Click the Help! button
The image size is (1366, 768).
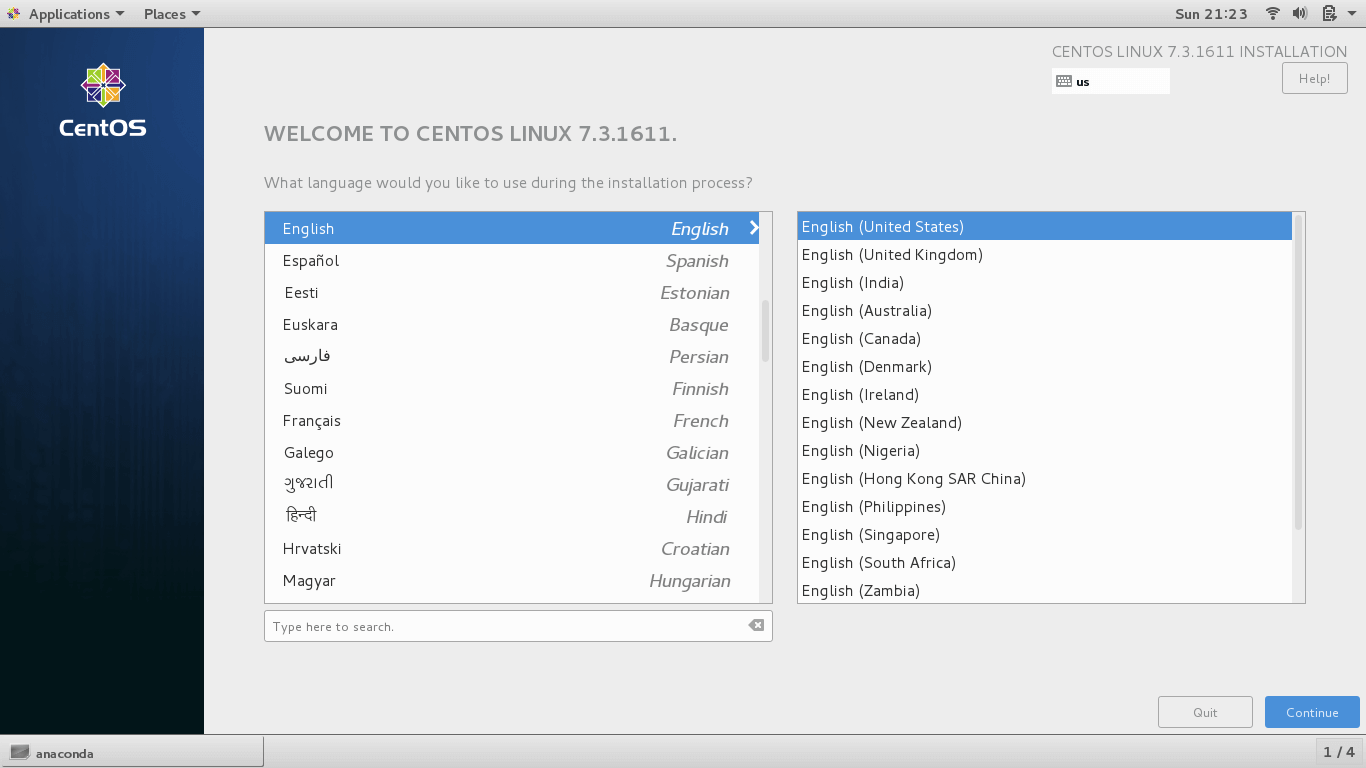tap(1314, 78)
